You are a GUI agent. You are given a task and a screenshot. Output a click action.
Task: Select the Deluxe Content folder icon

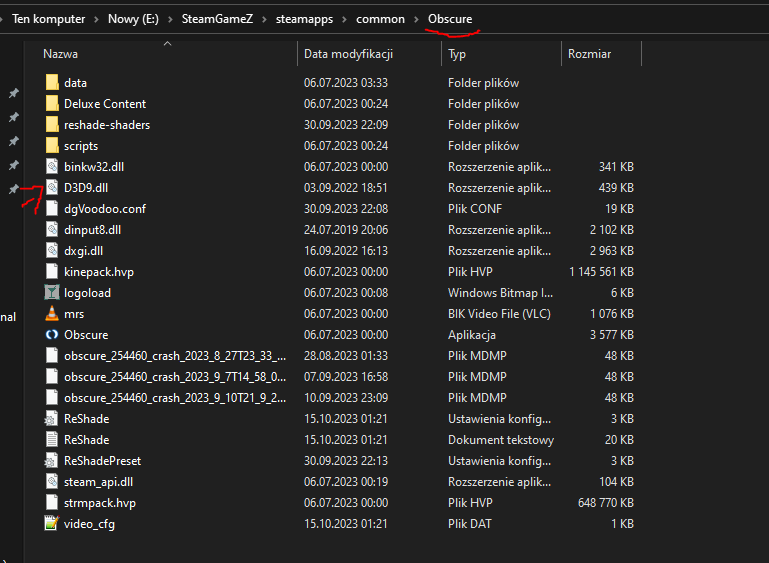(52, 104)
